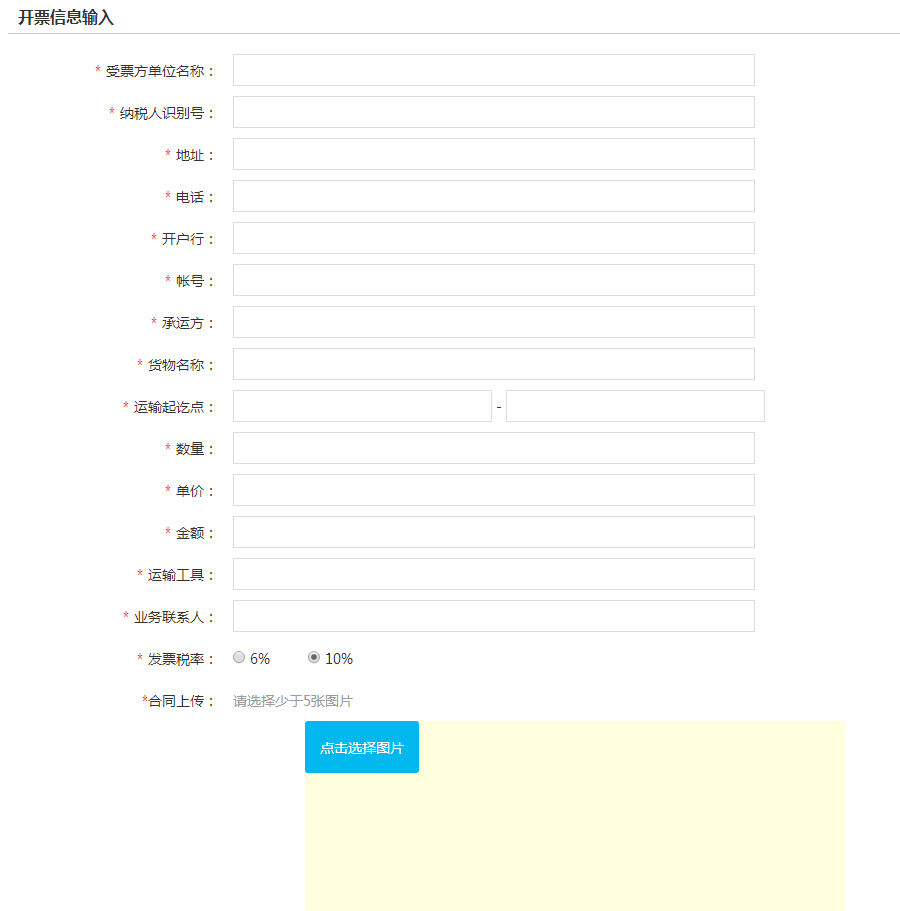Viewport: 900px width, 911px height.
Task: Click the 承运方 input field
Action: coord(494,322)
